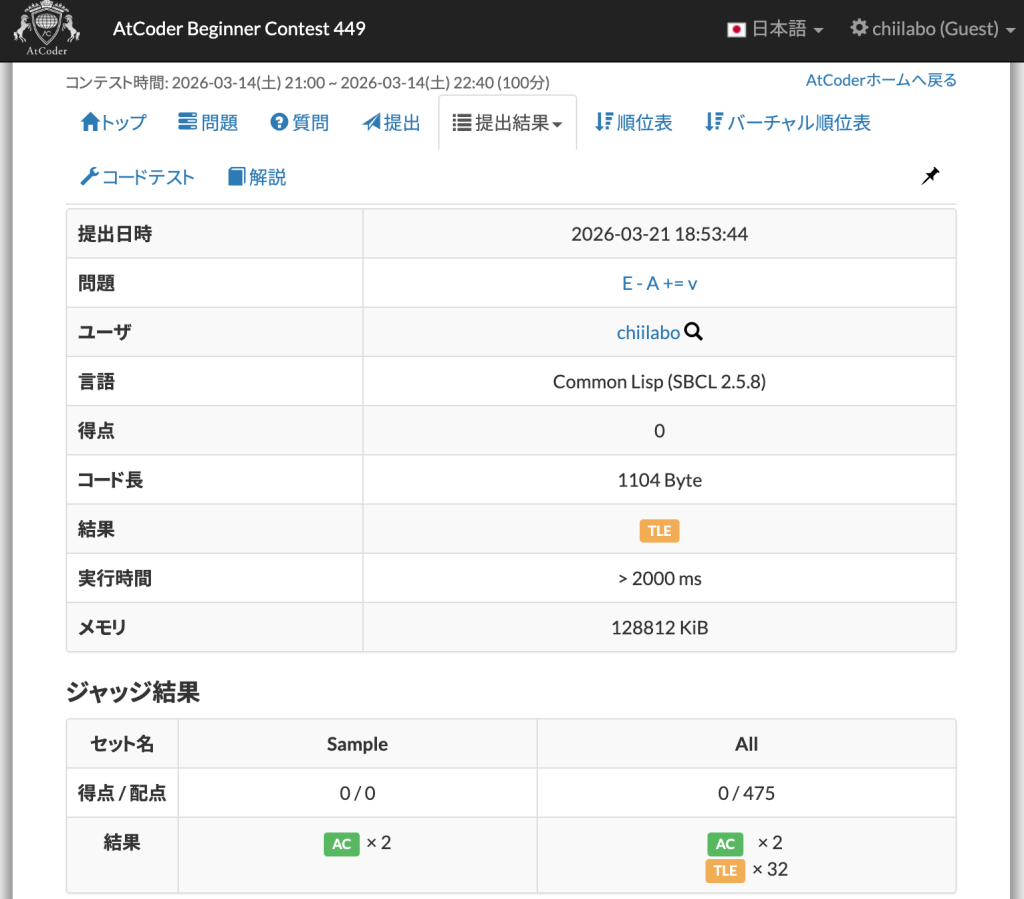Image resolution: width=1024 pixels, height=899 pixels.
Task: Open the 解説 editorial tab
Action: pyautogui.click(x=257, y=177)
